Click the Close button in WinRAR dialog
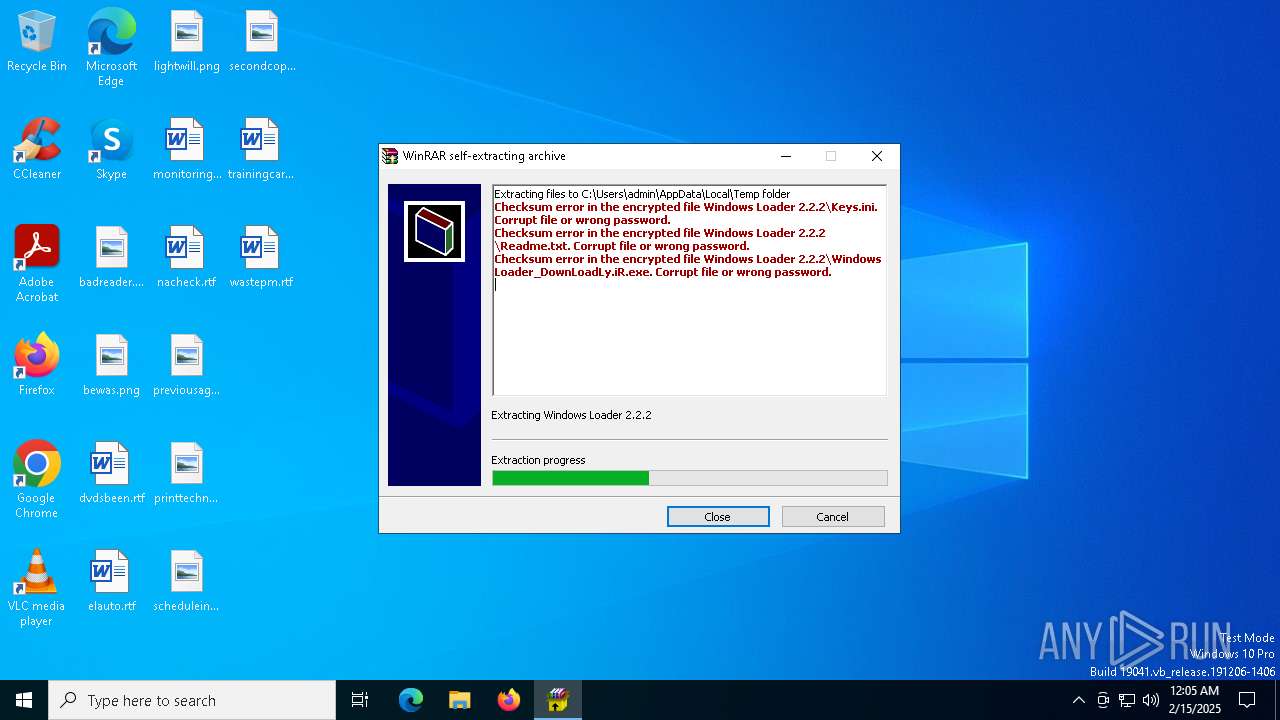 tap(718, 517)
